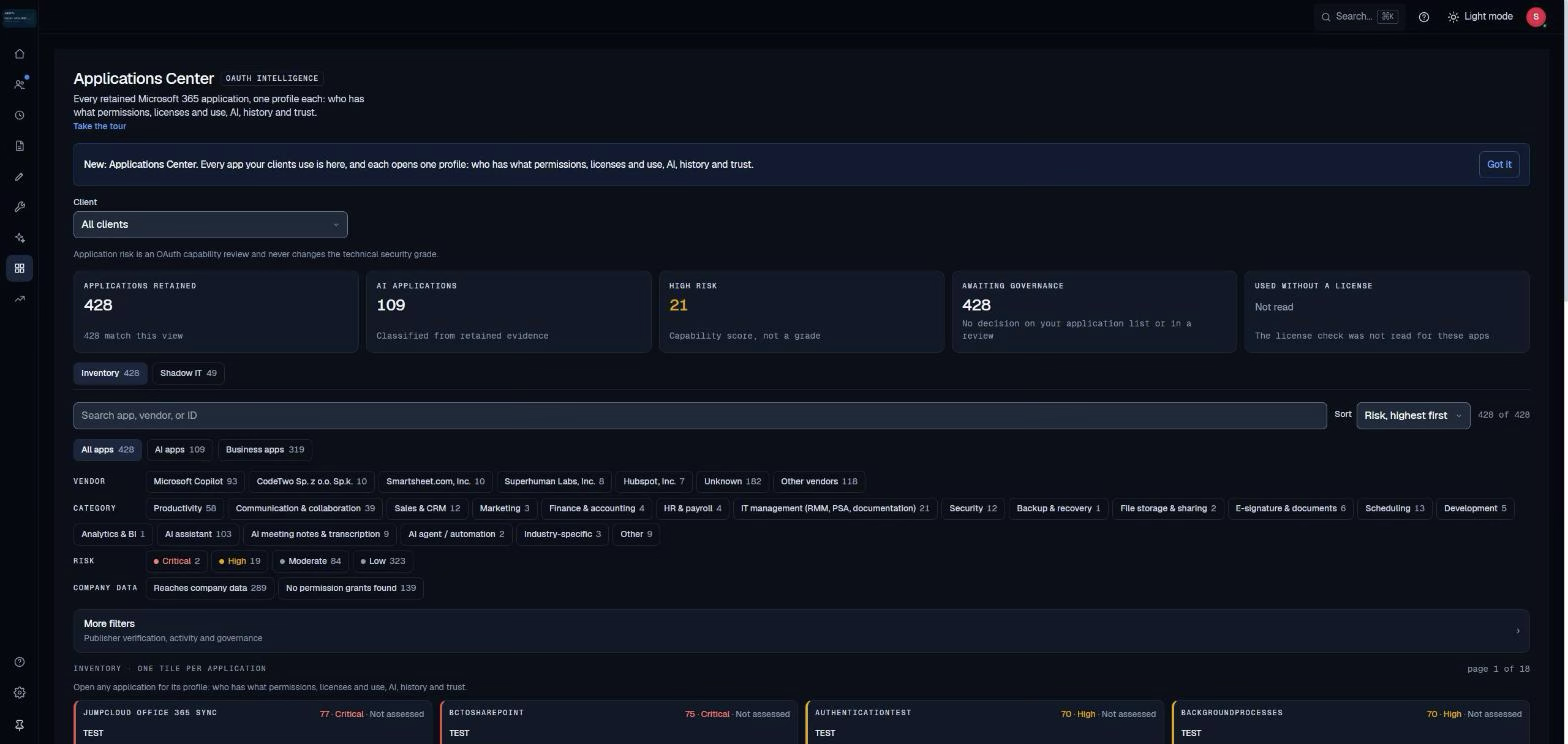Toggle the Critical risk filter
This screenshot has height=744, width=1568.
(176, 561)
